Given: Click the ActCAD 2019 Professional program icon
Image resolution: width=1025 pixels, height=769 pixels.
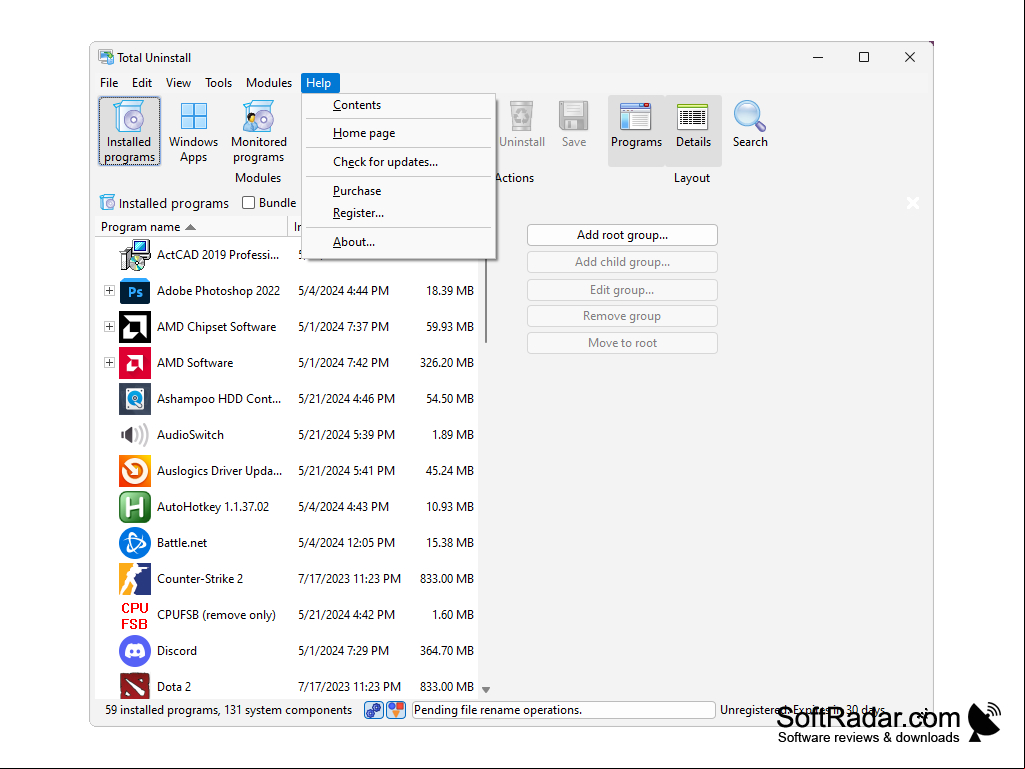Looking at the screenshot, I should pyautogui.click(x=135, y=255).
